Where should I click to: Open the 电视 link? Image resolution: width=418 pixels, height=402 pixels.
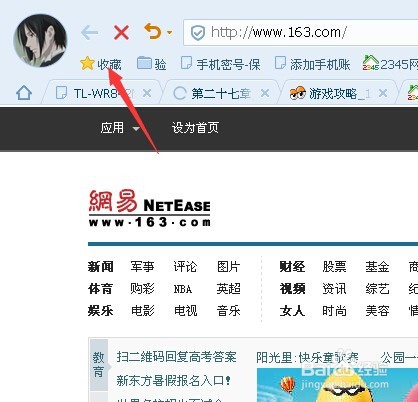(x=186, y=311)
